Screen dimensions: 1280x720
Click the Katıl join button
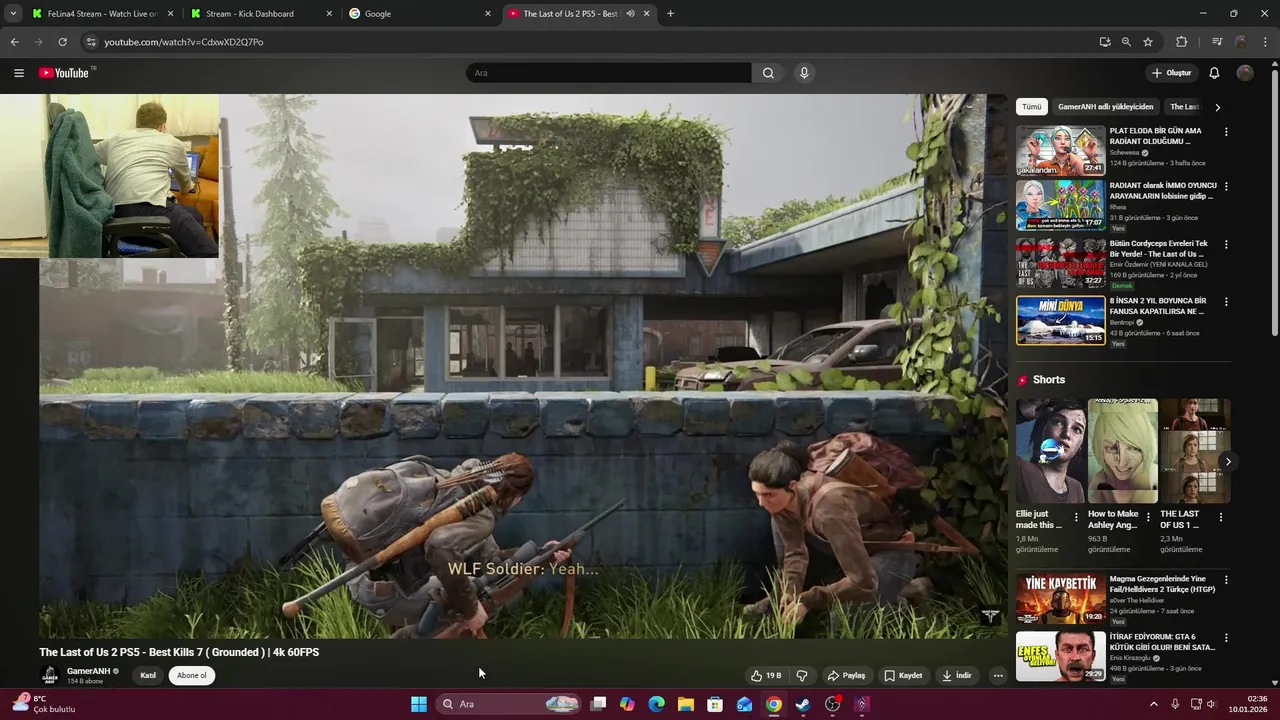pyautogui.click(x=148, y=675)
